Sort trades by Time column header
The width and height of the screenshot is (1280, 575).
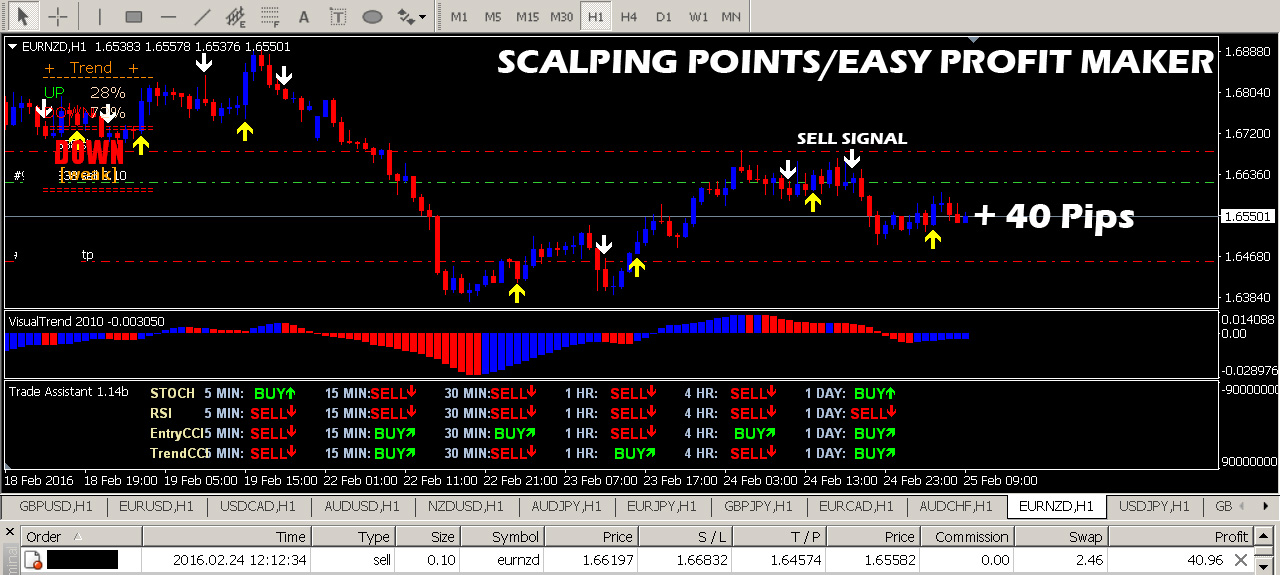pyautogui.click(x=226, y=537)
